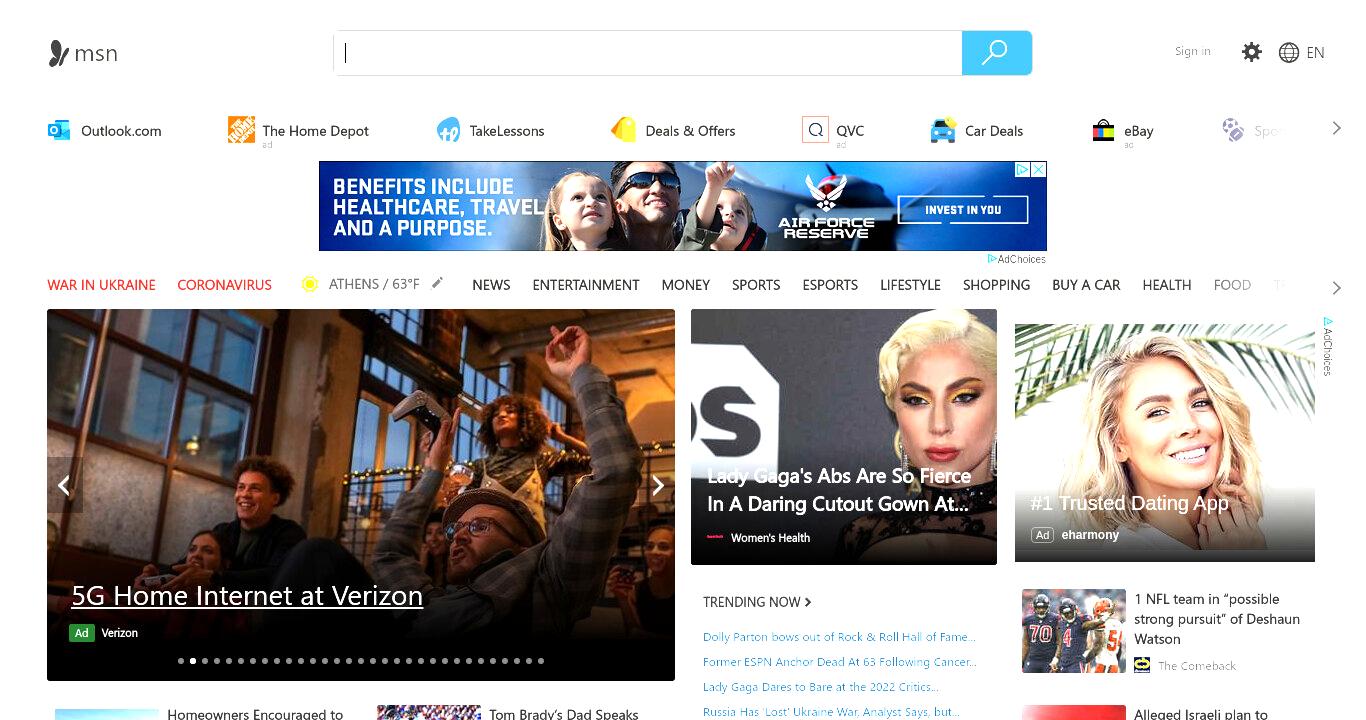Image resolution: width=1366 pixels, height=720 pixels.
Task: Open the CORONAVIRUS section
Action: pyautogui.click(x=224, y=285)
